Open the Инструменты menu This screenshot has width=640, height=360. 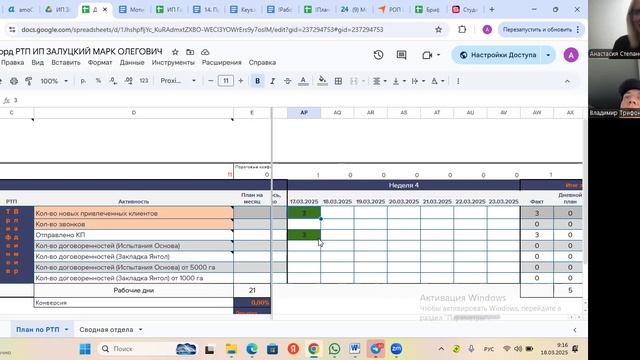(x=173, y=62)
